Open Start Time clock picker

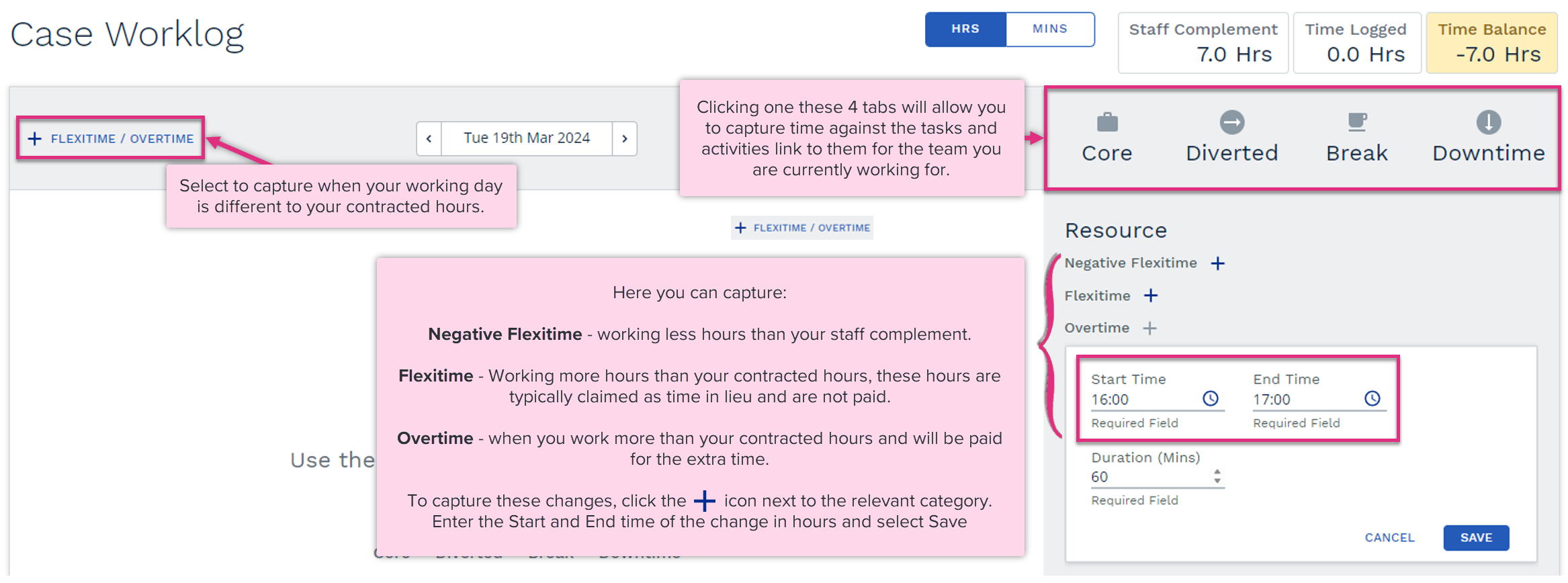pyautogui.click(x=1211, y=399)
